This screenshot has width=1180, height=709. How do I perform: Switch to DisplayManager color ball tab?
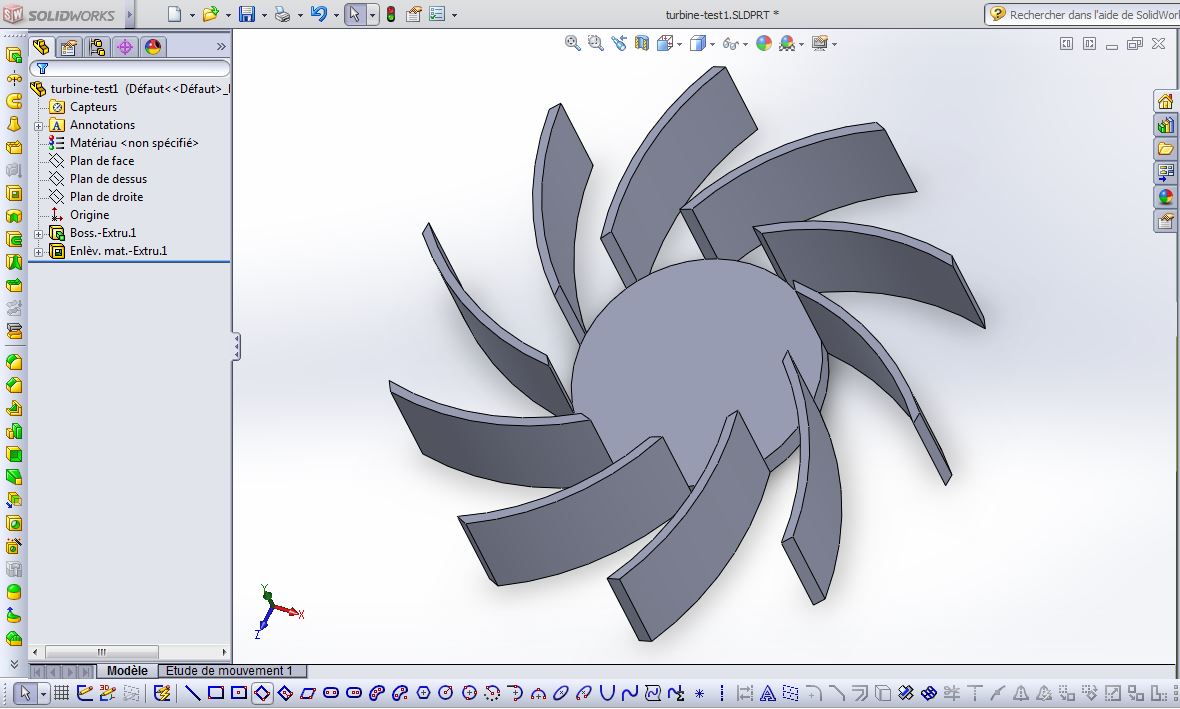point(153,47)
